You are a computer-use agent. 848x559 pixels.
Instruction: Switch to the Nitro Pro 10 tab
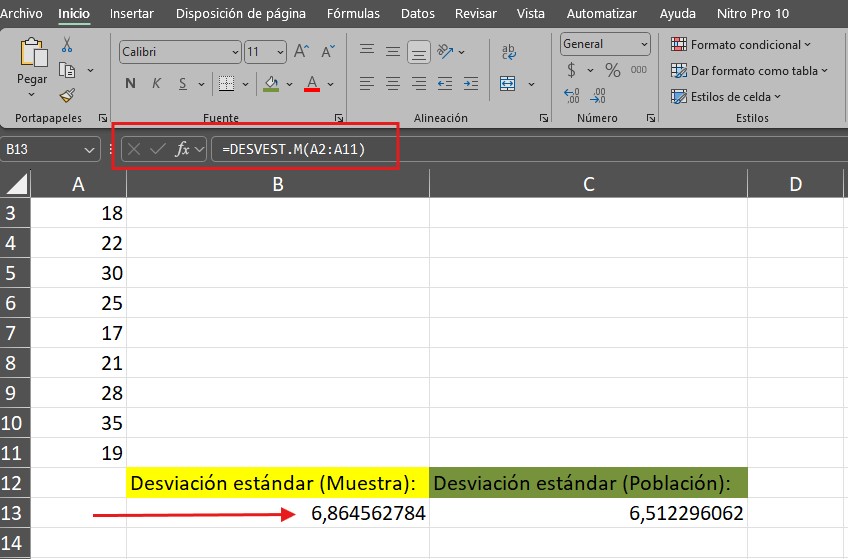pyautogui.click(x=753, y=14)
